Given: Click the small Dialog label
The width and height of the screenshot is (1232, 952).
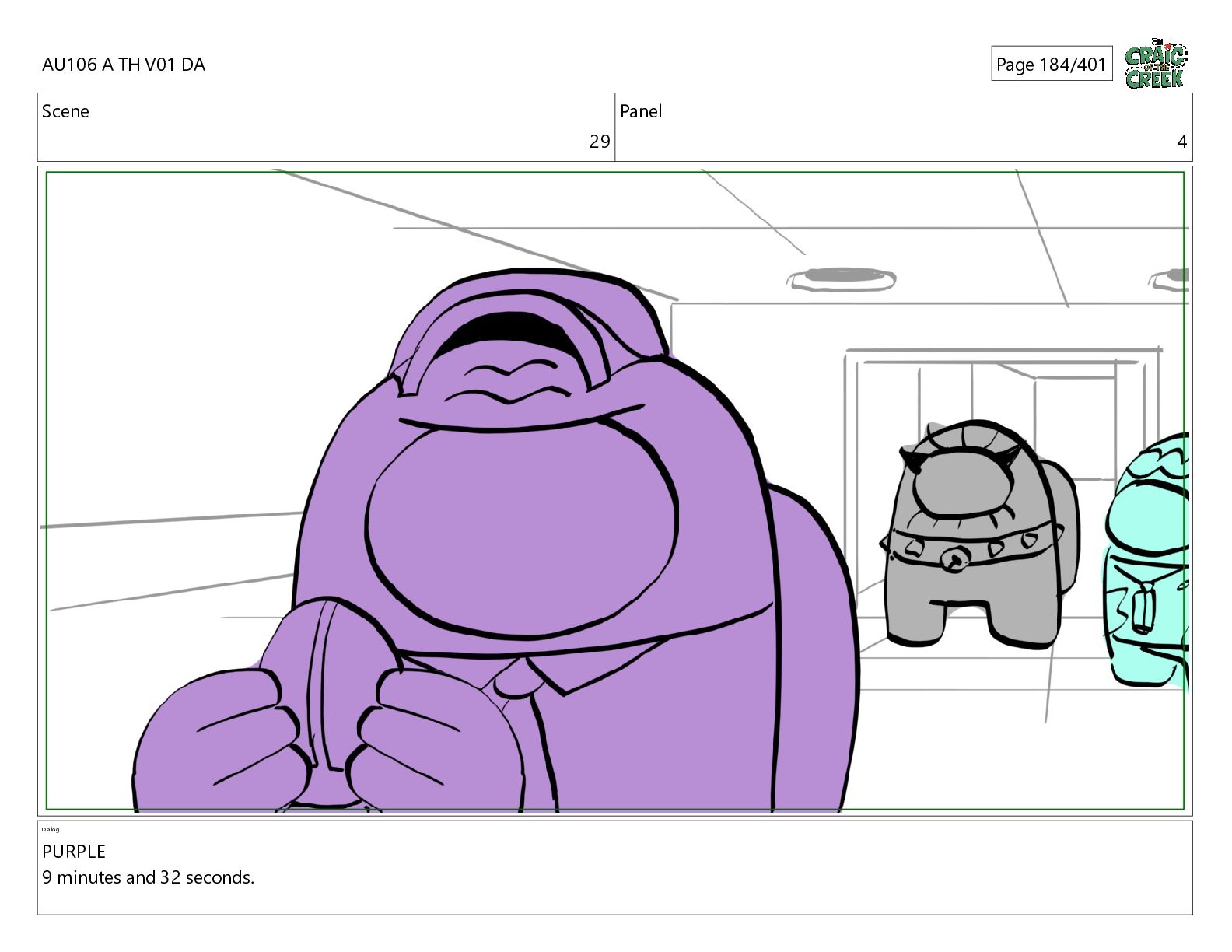Looking at the screenshot, I should [x=51, y=830].
